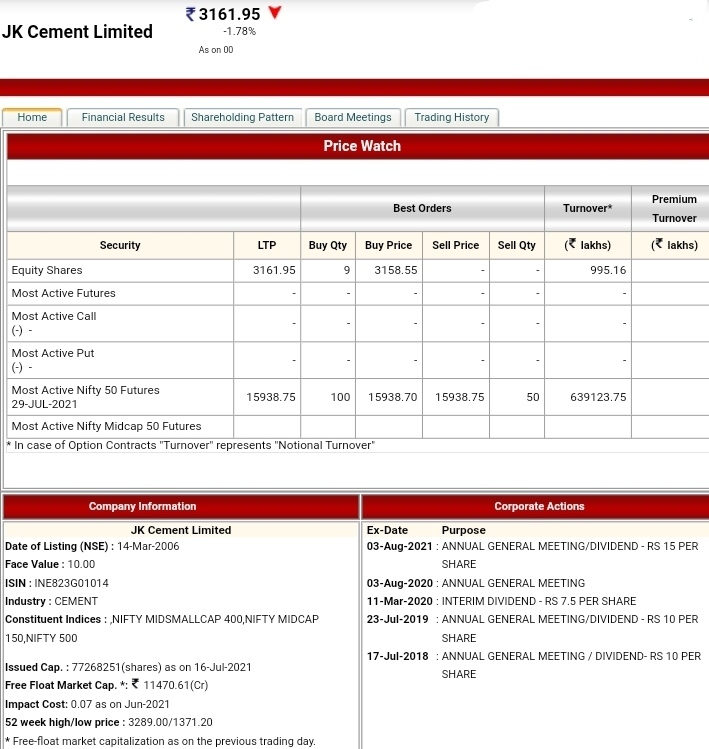The image size is (709, 749).
Task: Click the Best Orders group header
Action: tap(422, 208)
